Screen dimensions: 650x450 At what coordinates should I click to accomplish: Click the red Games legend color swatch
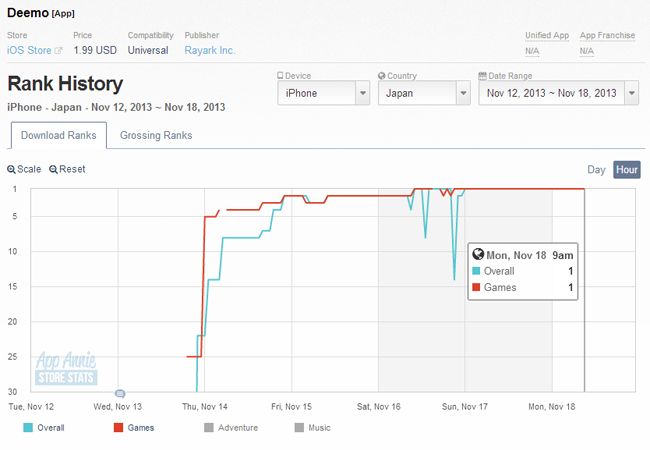pos(118,428)
